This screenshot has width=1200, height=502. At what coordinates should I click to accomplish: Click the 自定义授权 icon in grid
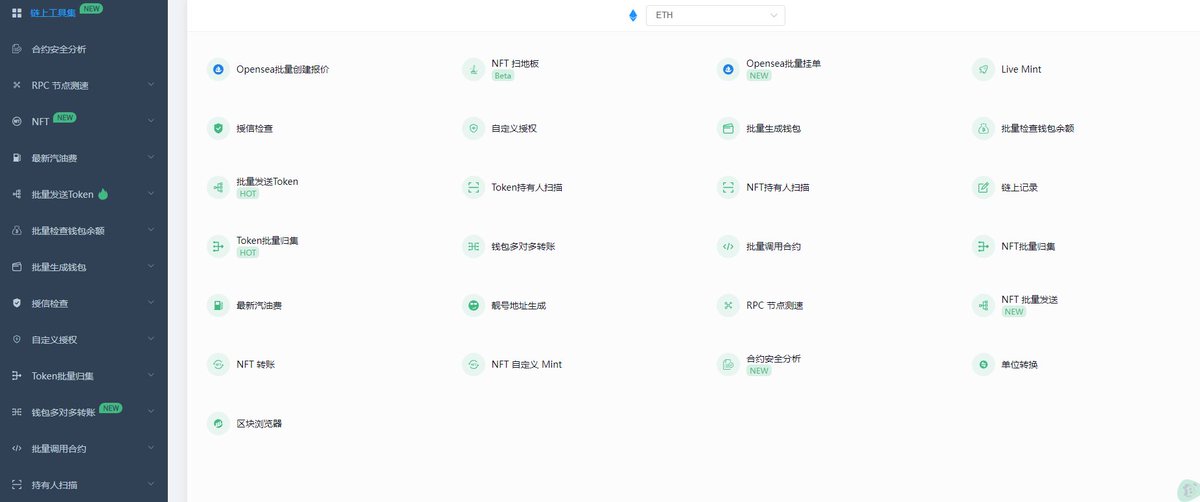[x=473, y=129]
